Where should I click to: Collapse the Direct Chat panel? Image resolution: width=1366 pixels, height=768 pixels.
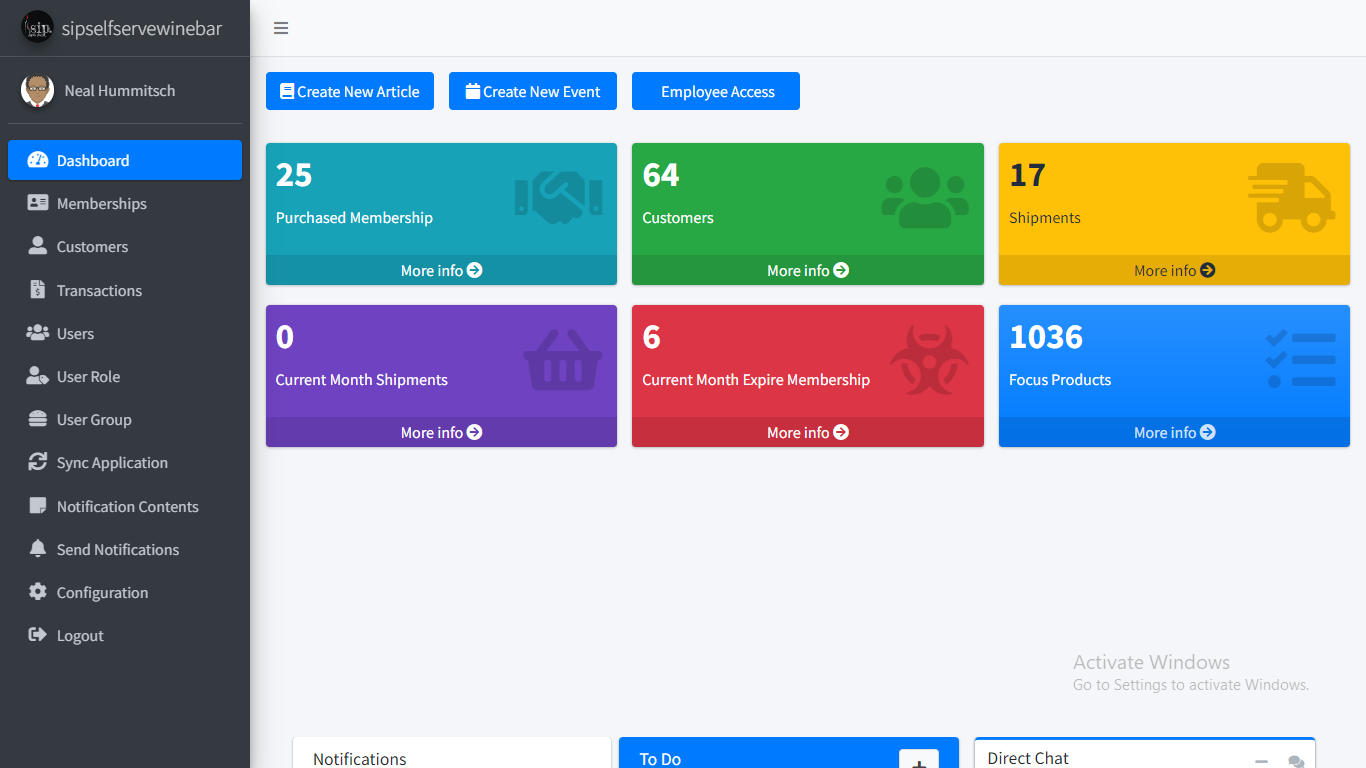(x=1262, y=761)
